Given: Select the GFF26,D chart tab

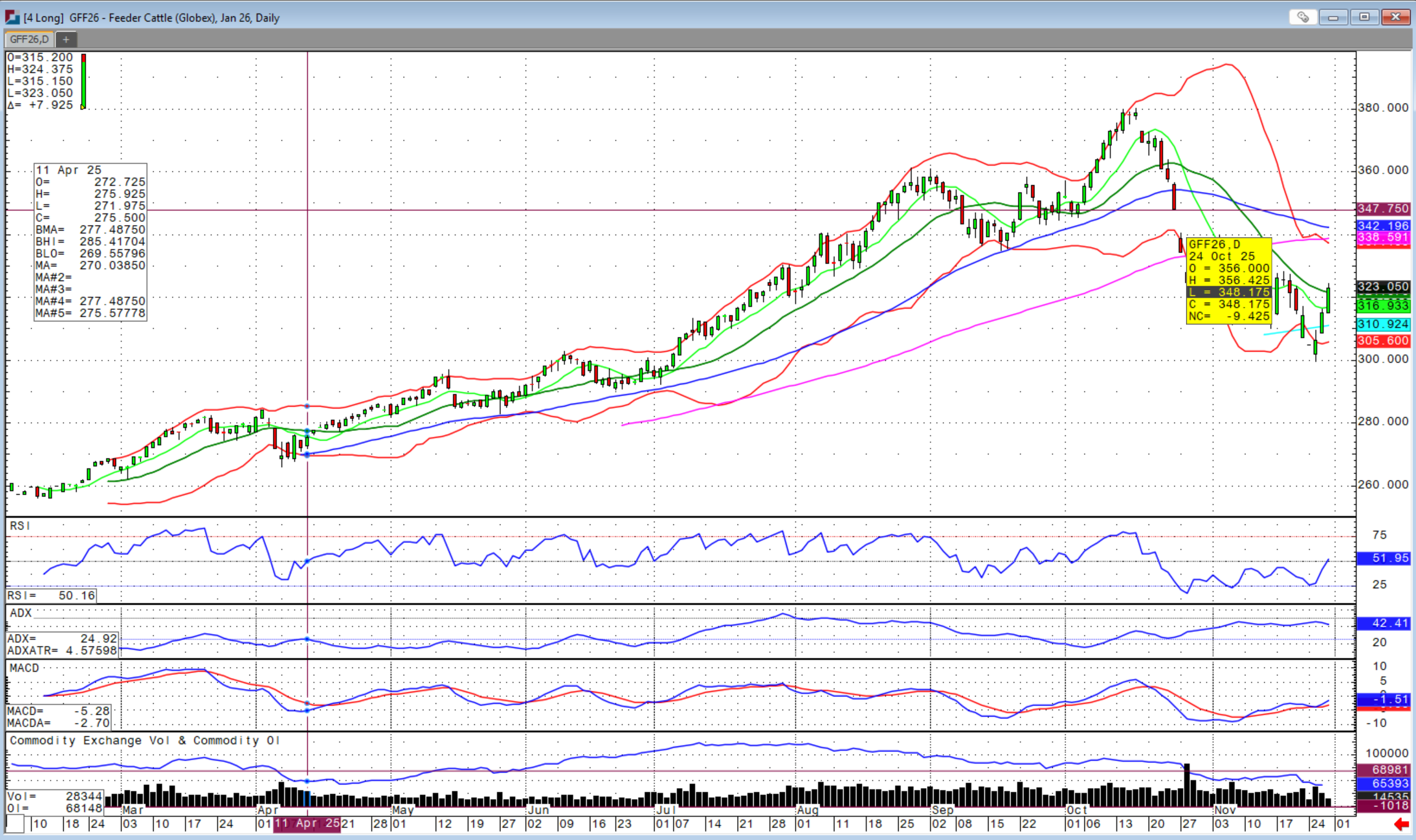Looking at the screenshot, I should pyautogui.click(x=29, y=40).
